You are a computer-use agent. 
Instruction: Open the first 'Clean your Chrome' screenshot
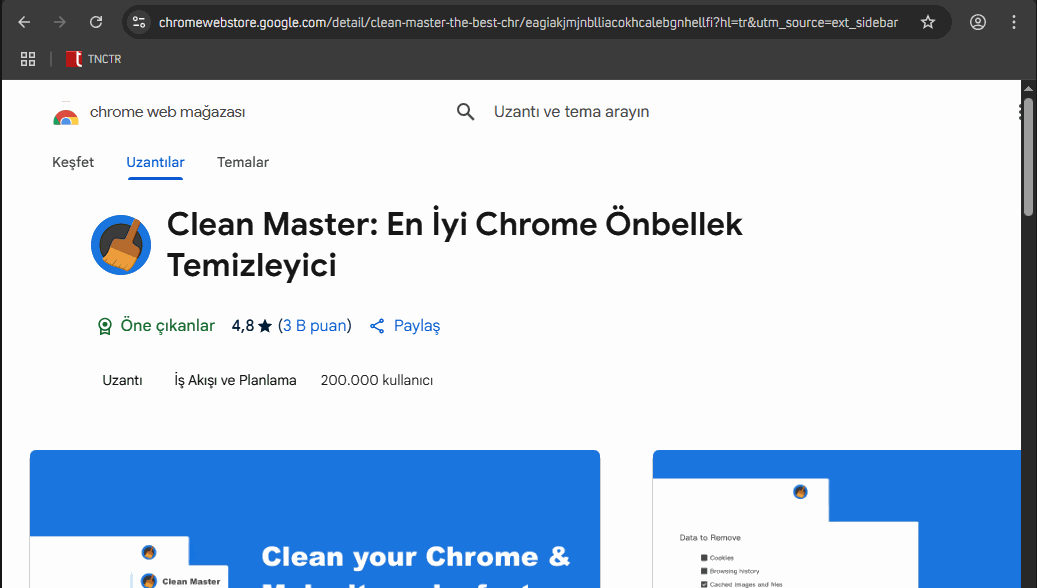[315, 519]
